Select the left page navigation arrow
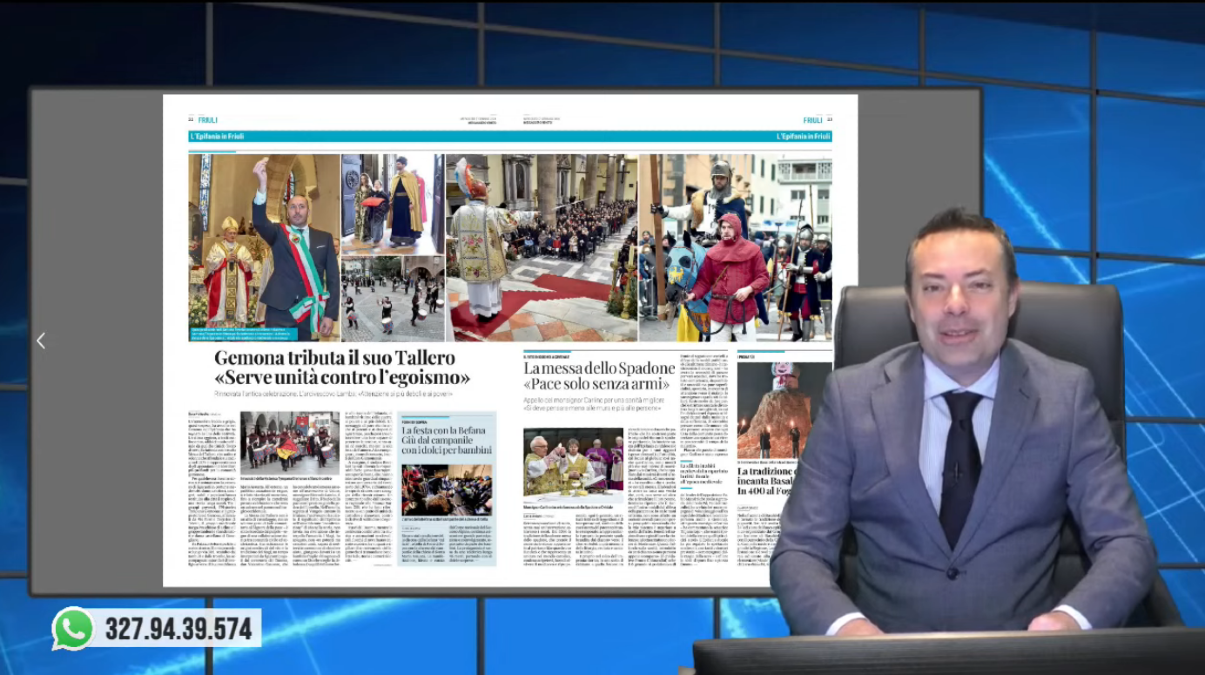 (x=40, y=340)
